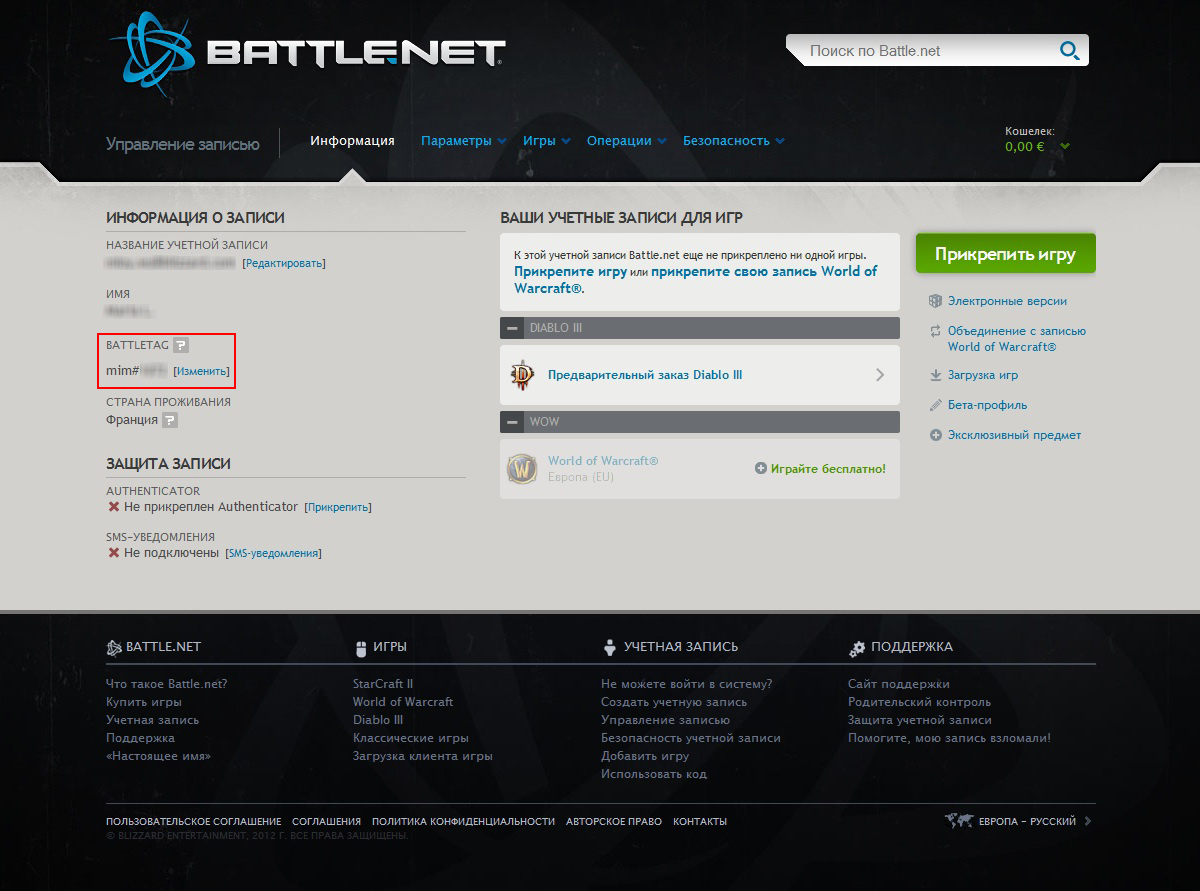Open the Операции dropdown menu

pyautogui.click(x=626, y=141)
